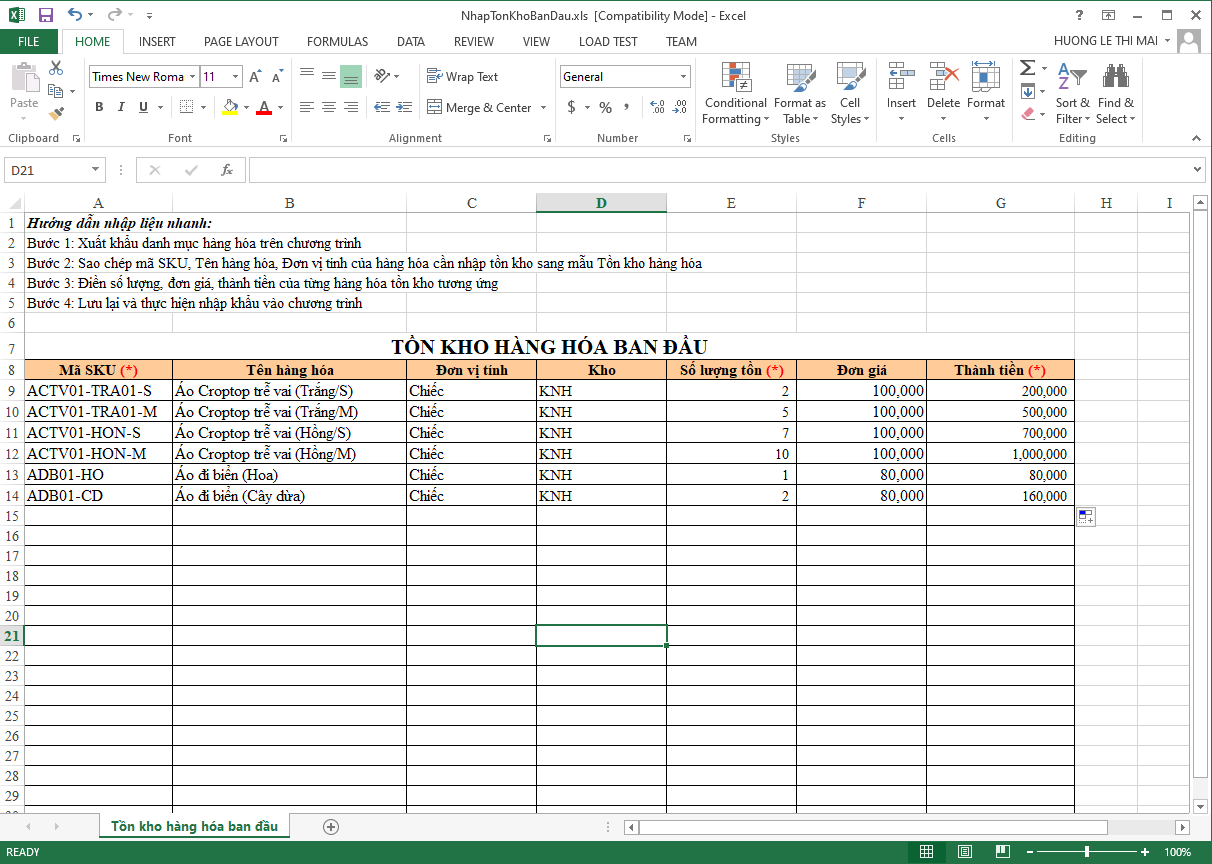Increase font size with the large A
The image size is (1212, 864).
(x=255, y=77)
